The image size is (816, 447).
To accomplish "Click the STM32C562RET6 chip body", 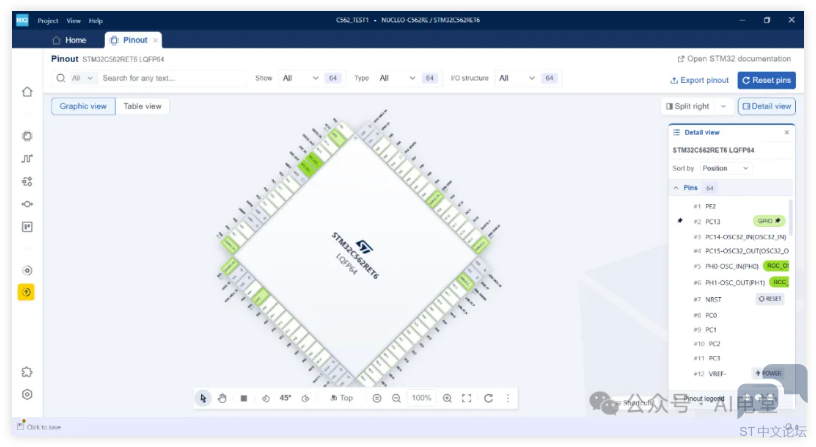I will (x=356, y=255).
